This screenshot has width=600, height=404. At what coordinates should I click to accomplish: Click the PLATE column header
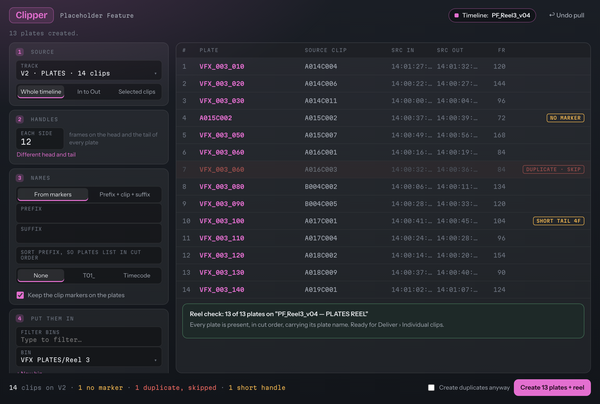pyautogui.click(x=209, y=50)
